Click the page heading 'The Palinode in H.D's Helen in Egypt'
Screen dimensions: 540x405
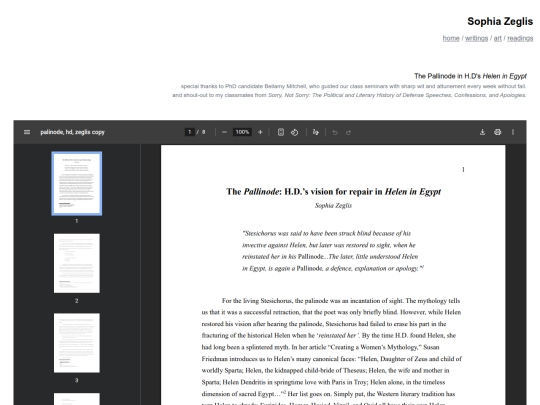(x=470, y=76)
